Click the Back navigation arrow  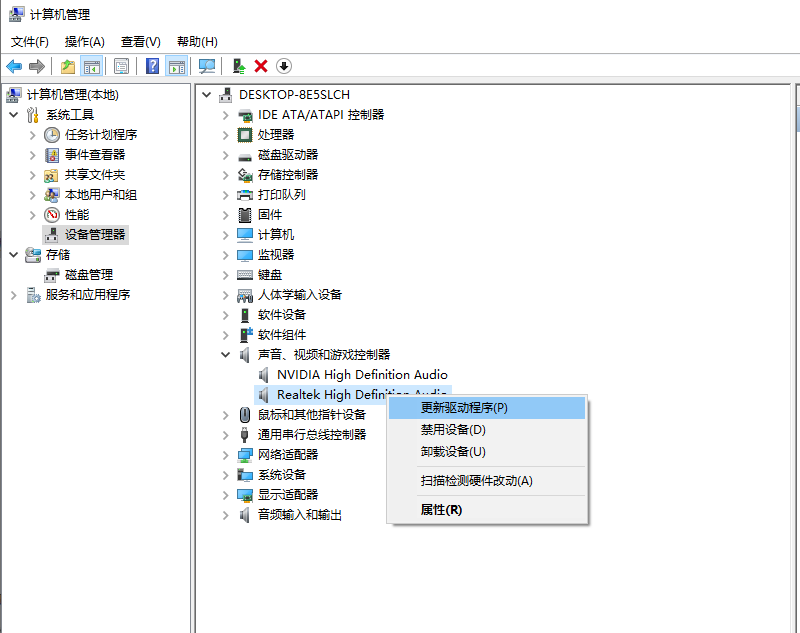(12, 65)
